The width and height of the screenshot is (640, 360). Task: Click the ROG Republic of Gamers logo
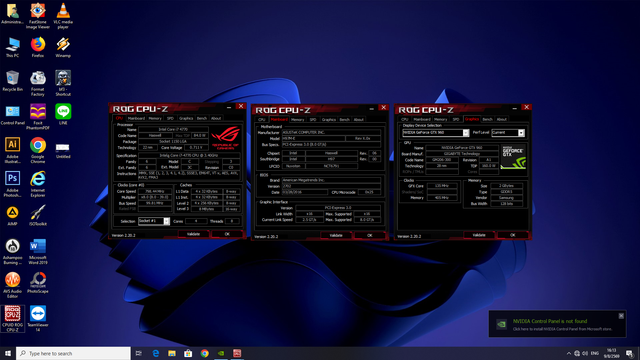[225, 138]
